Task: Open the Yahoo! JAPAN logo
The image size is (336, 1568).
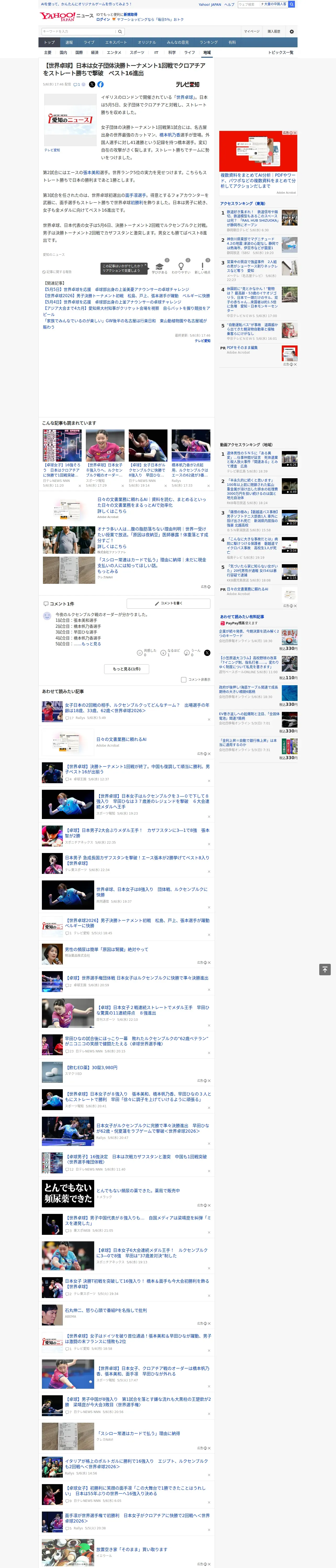Action: pos(58,16)
